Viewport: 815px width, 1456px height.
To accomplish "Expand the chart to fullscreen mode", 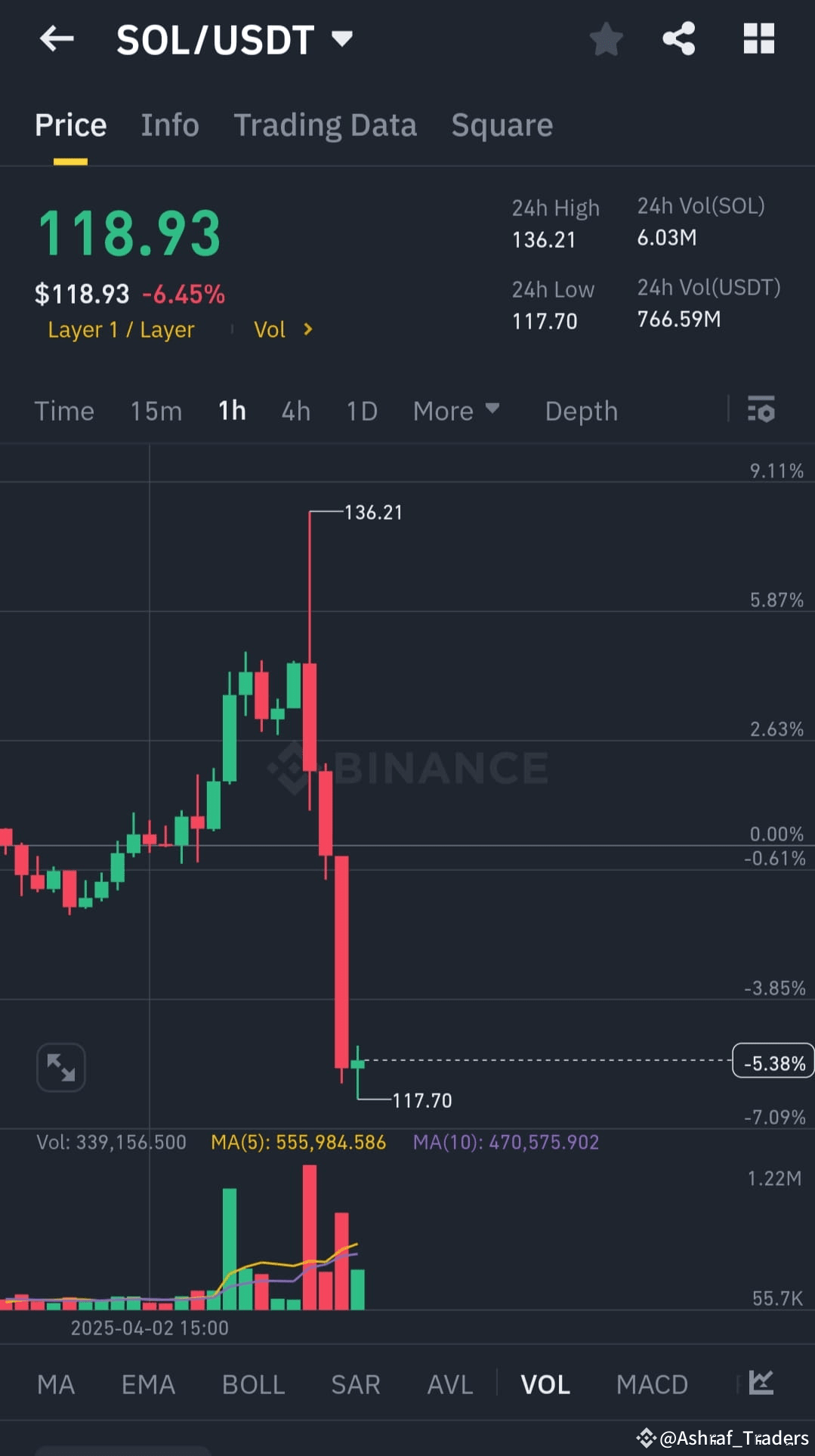I will [60, 1066].
